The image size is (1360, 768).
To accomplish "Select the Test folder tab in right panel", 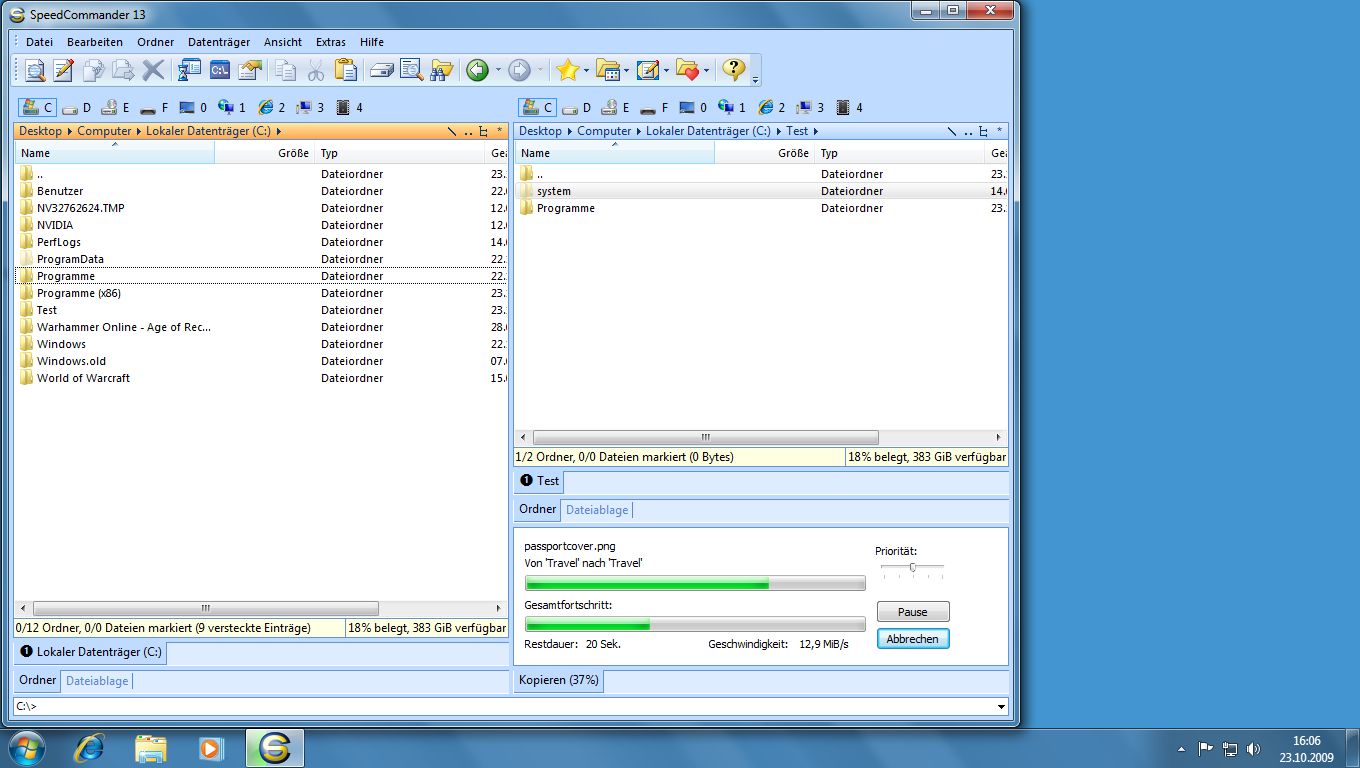I will pos(539,481).
